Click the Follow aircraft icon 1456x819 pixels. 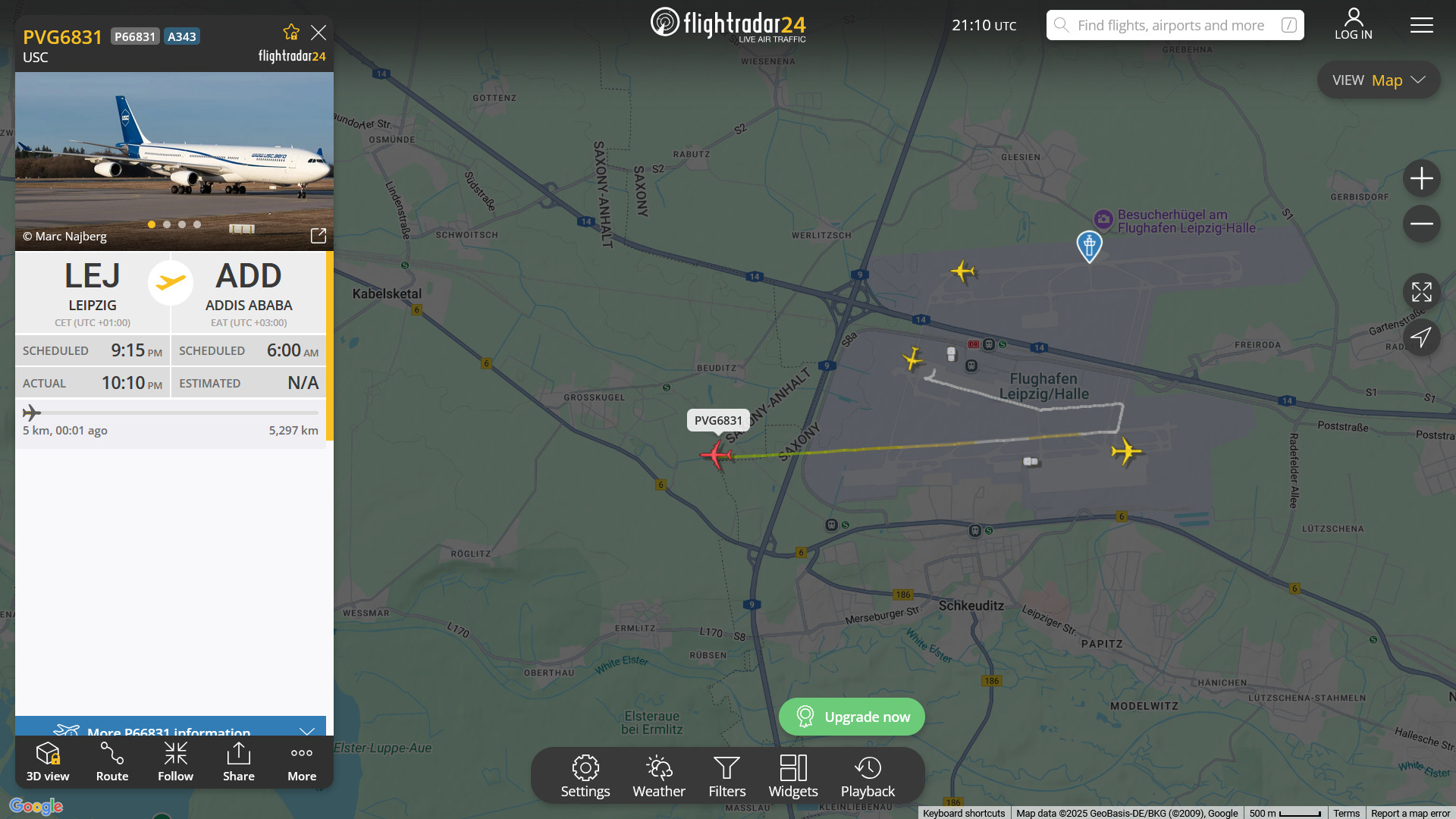[x=175, y=761]
